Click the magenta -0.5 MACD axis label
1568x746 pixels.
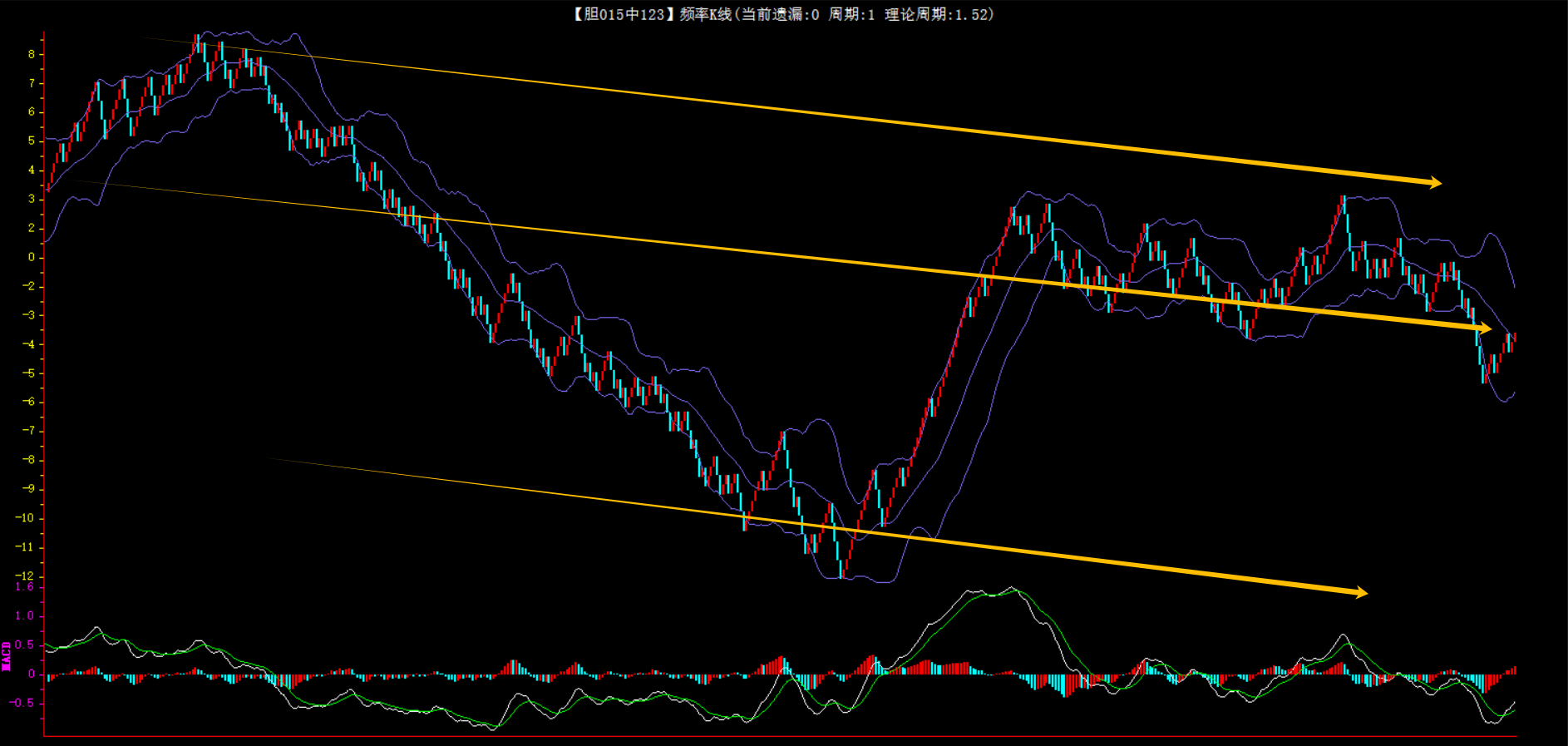pos(22,703)
